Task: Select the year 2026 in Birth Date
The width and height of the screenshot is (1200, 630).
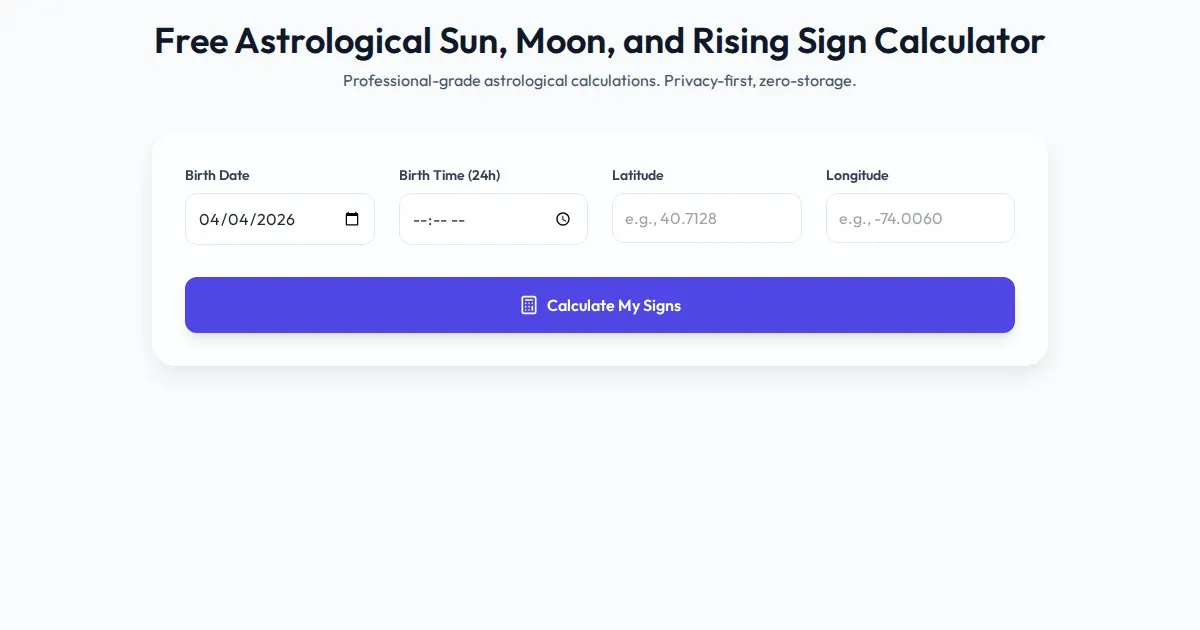Action: point(275,219)
